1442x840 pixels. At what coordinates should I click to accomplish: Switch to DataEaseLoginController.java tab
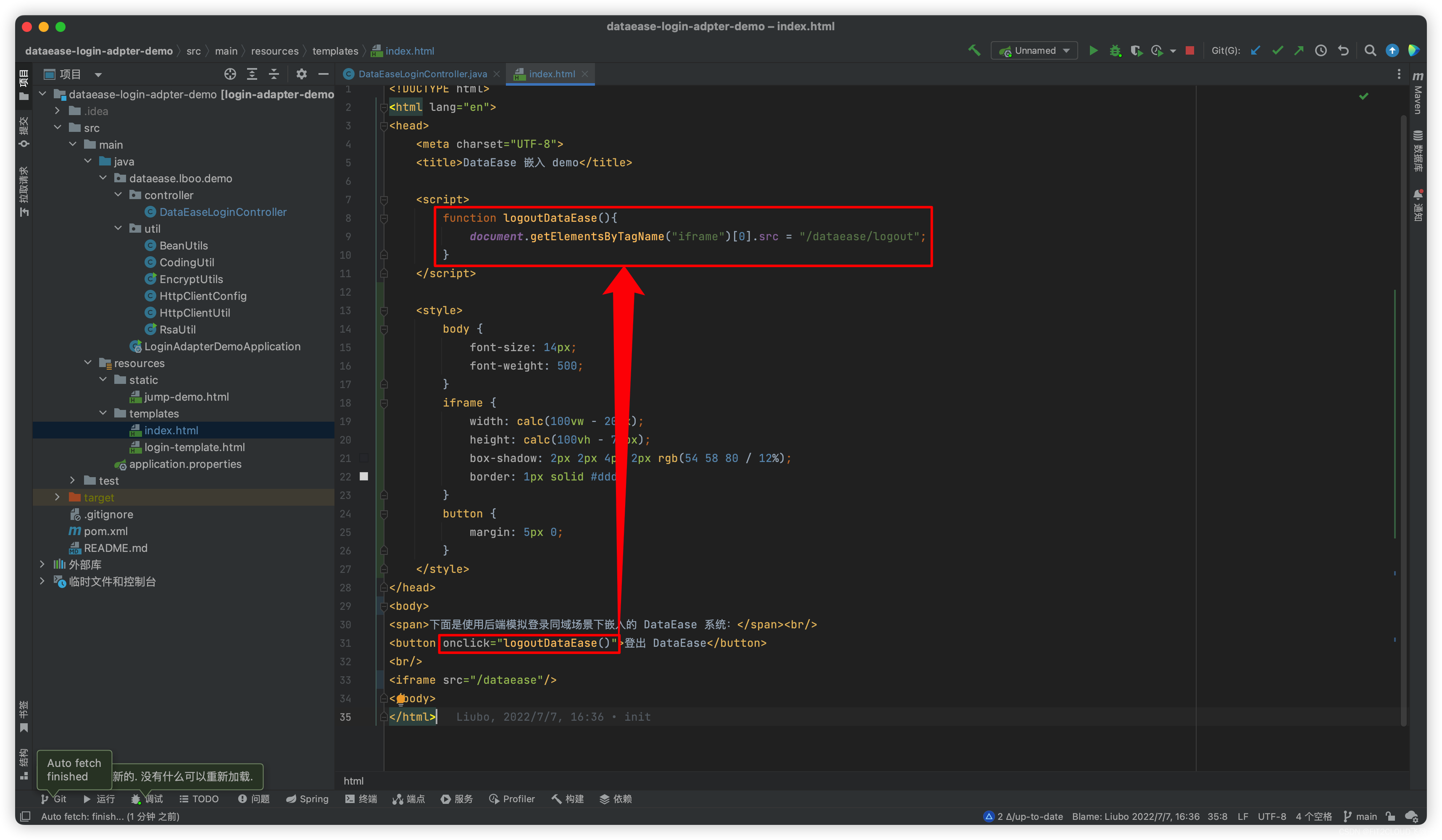coord(422,74)
